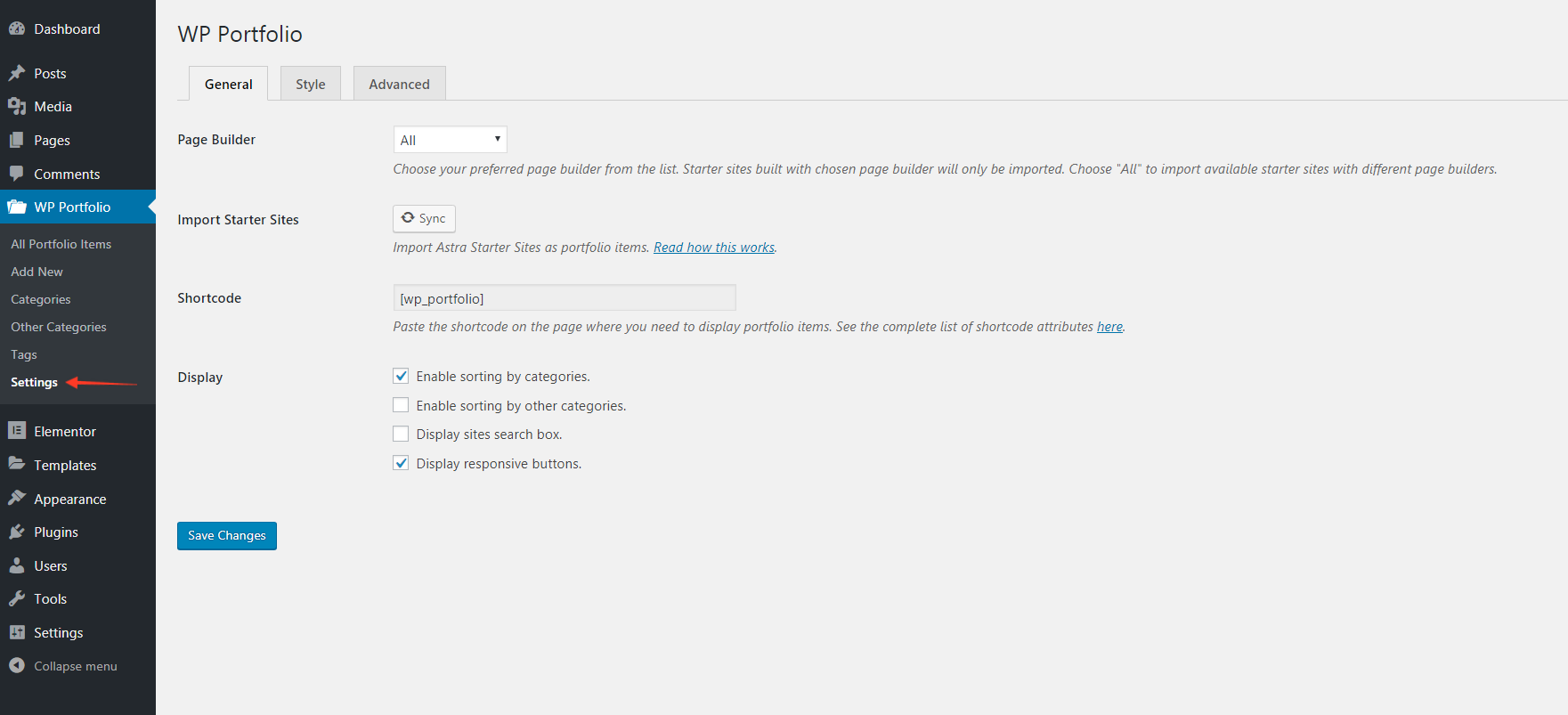
Task: Click the Tools wrench icon
Action: 17,598
